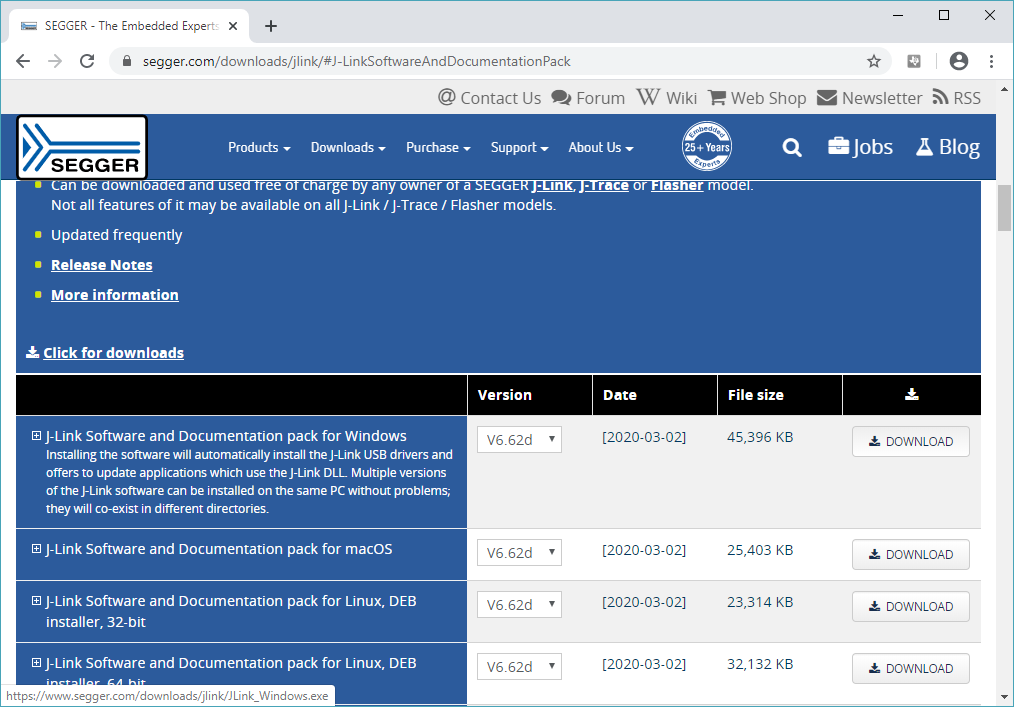Click the browser extension icon

click(914, 61)
